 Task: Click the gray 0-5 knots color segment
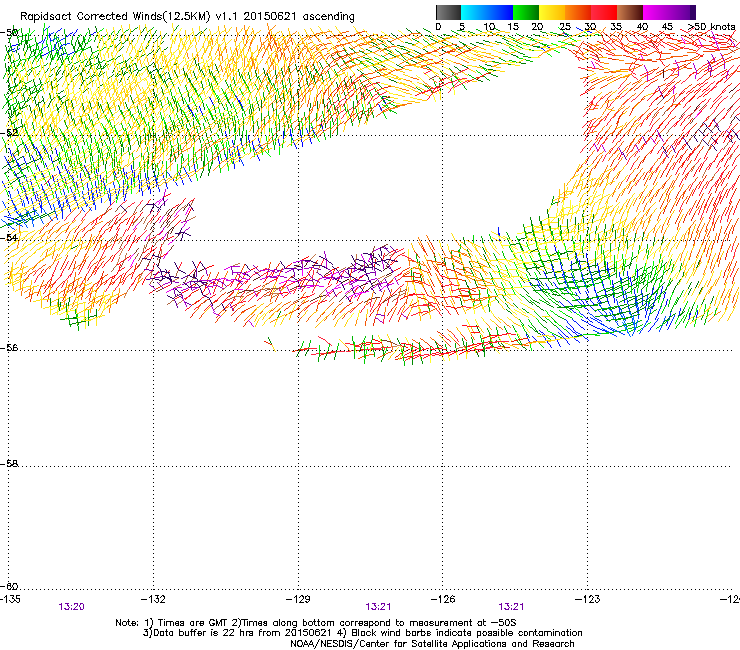coord(448,12)
